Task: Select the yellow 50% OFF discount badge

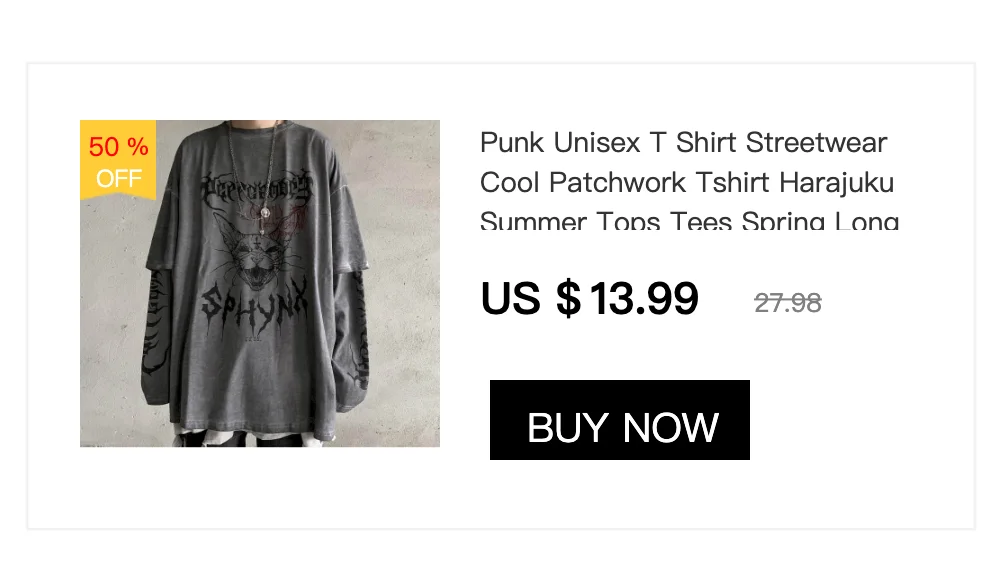Action: (118, 160)
